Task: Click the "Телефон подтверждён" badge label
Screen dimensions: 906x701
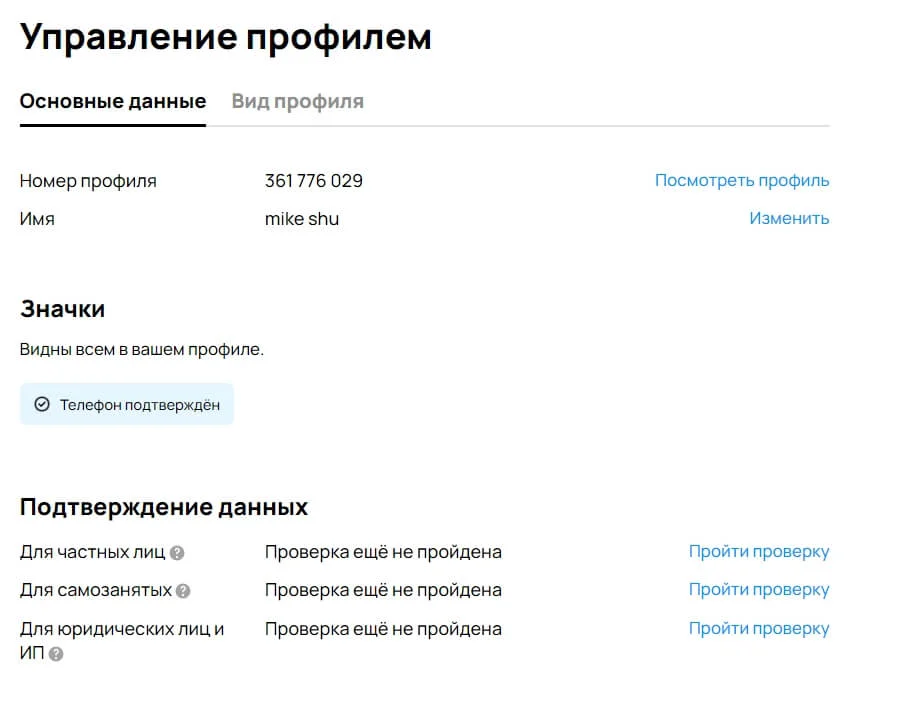Action: point(139,405)
